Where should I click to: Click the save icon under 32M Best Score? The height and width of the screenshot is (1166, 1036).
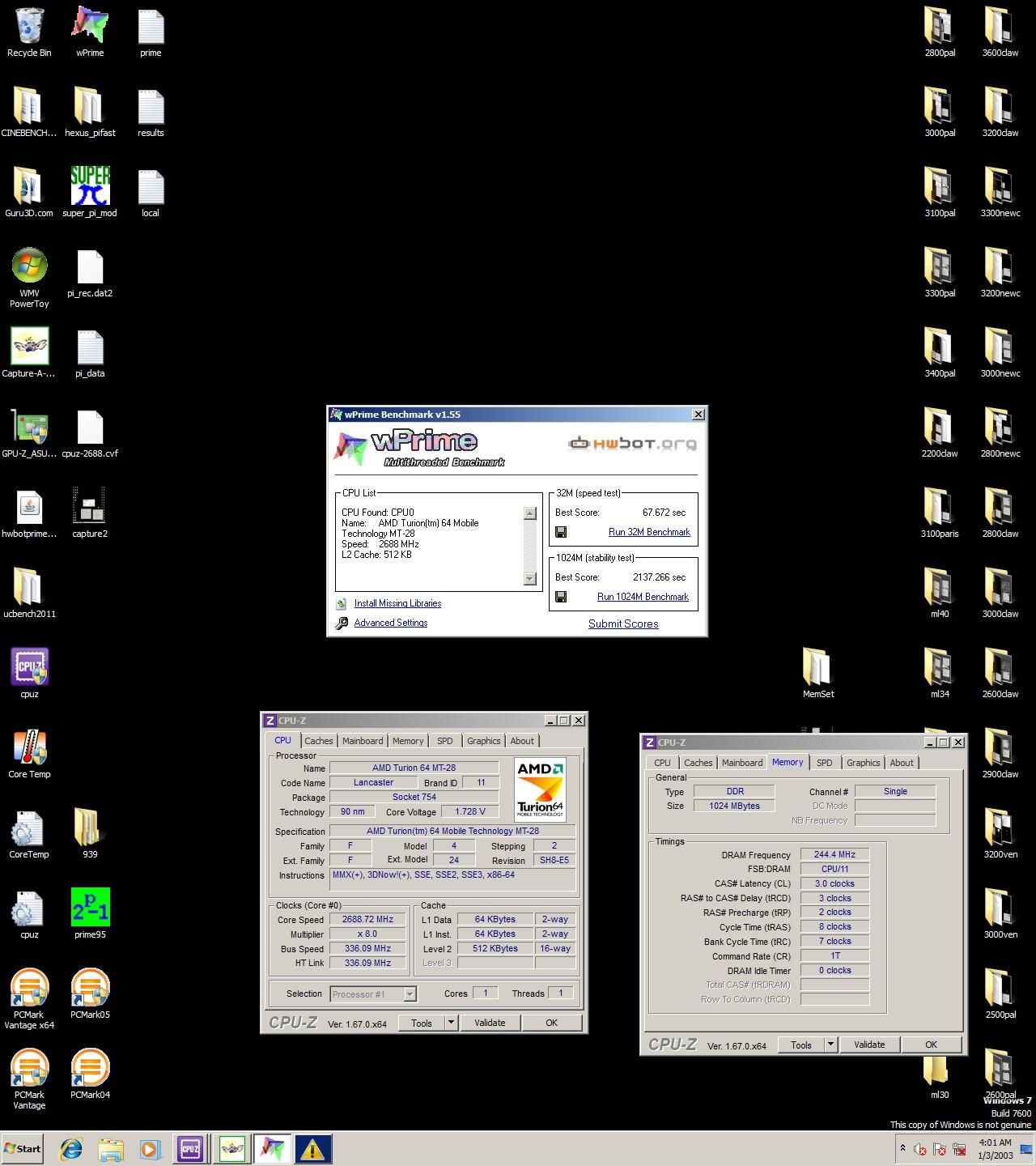click(561, 532)
